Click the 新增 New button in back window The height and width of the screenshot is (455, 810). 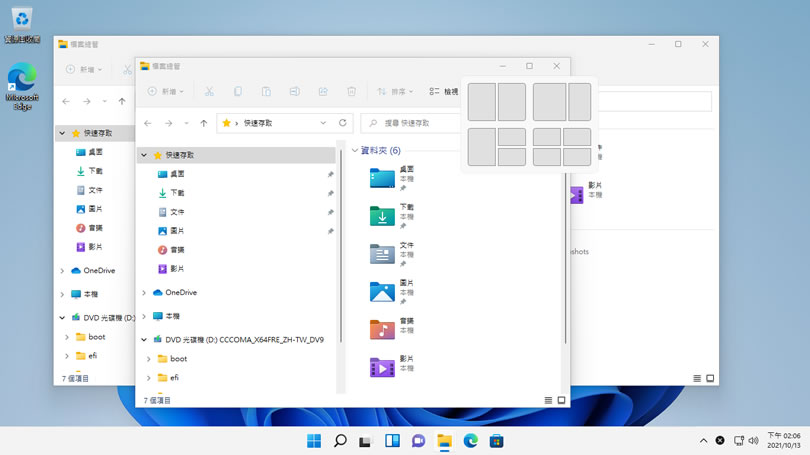(84, 69)
